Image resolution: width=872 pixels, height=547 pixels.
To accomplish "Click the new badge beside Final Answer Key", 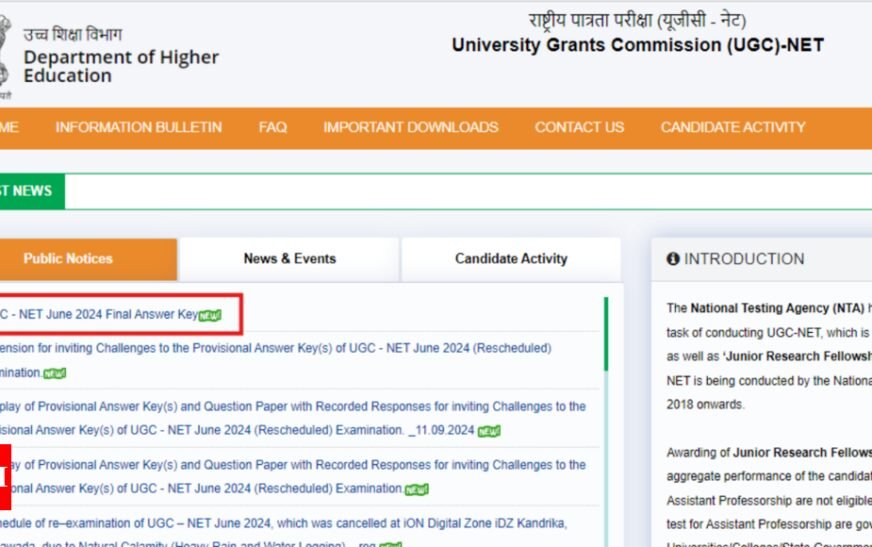I will (210, 316).
